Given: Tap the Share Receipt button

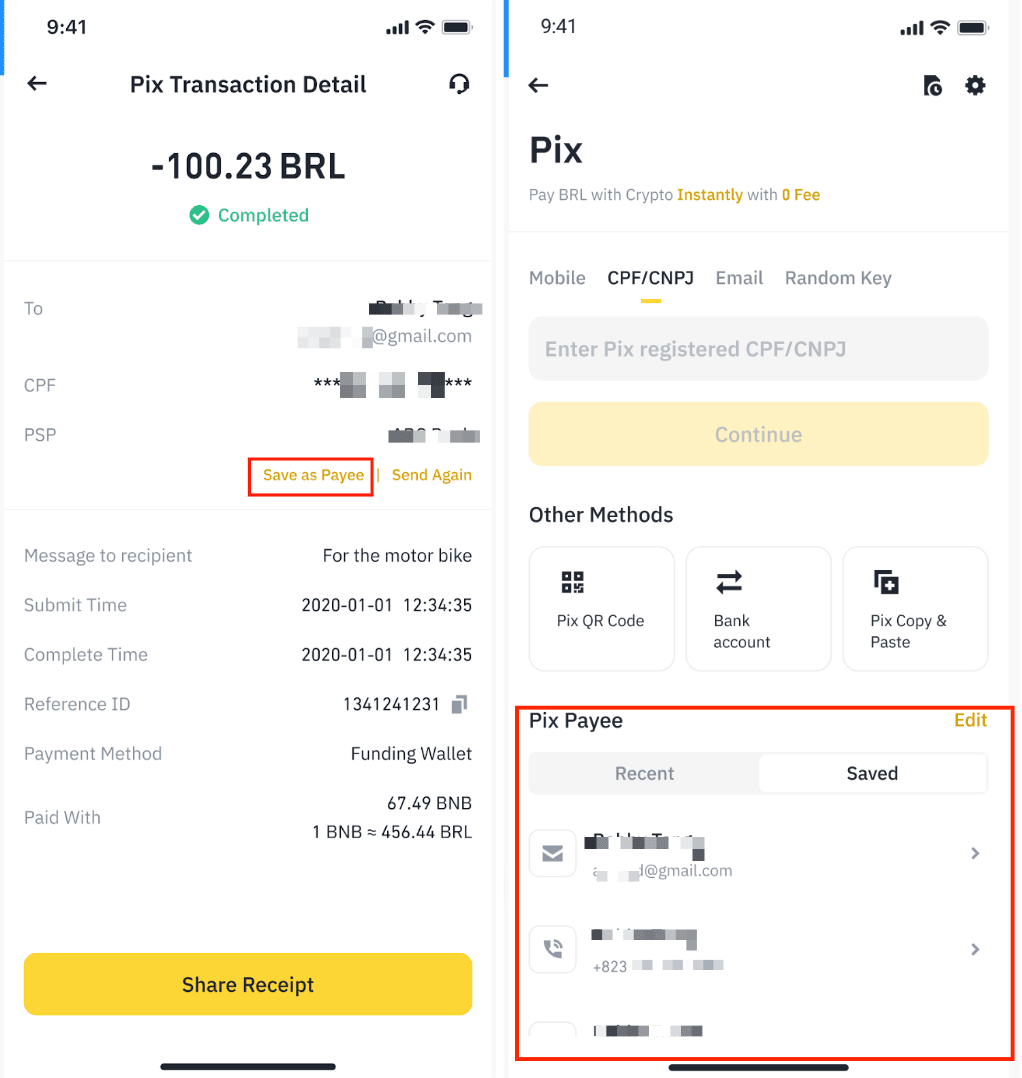Looking at the screenshot, I should point(248,984).
